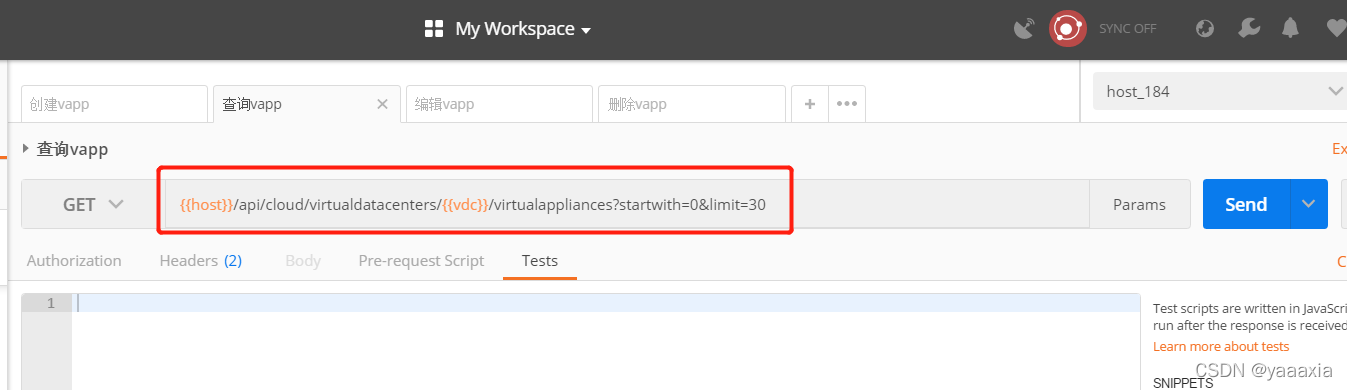
Task: Switch to the Headers (2) tab
Action: pyautogui.click(x=200, y=260)
